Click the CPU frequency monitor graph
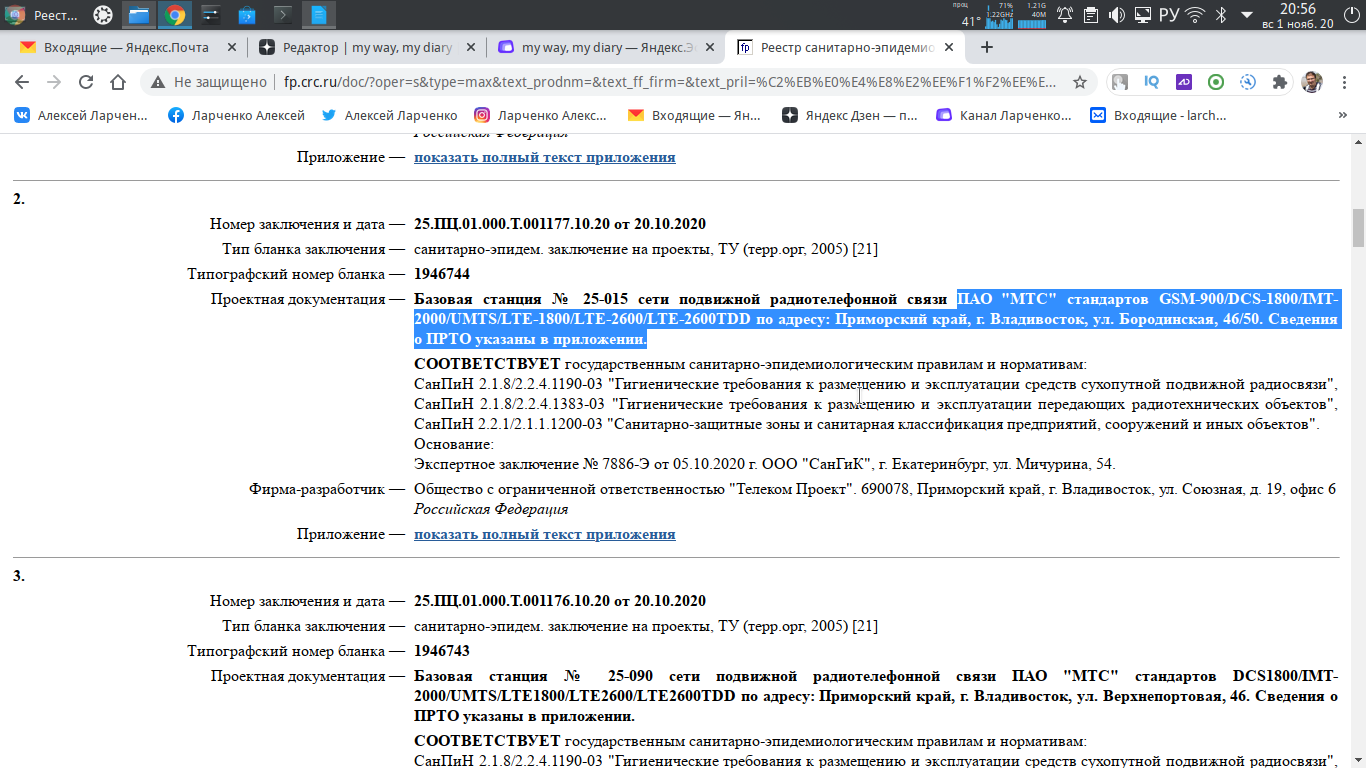Image resolution: width=1366 pixels, height=768 pixels. pos(1000,17)
